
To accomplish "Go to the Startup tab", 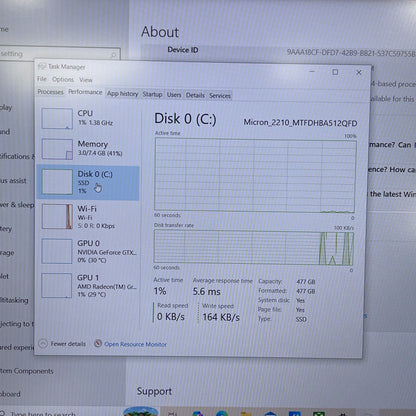I will pyautogui.click(x=152, y=95).
